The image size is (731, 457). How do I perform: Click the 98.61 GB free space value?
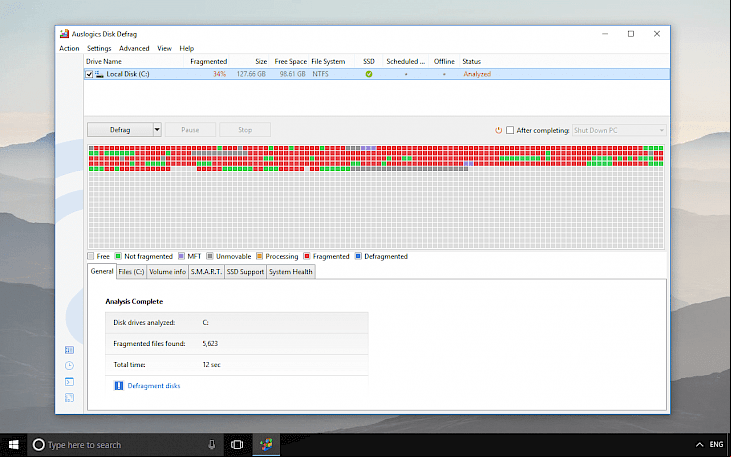[292, 74]
